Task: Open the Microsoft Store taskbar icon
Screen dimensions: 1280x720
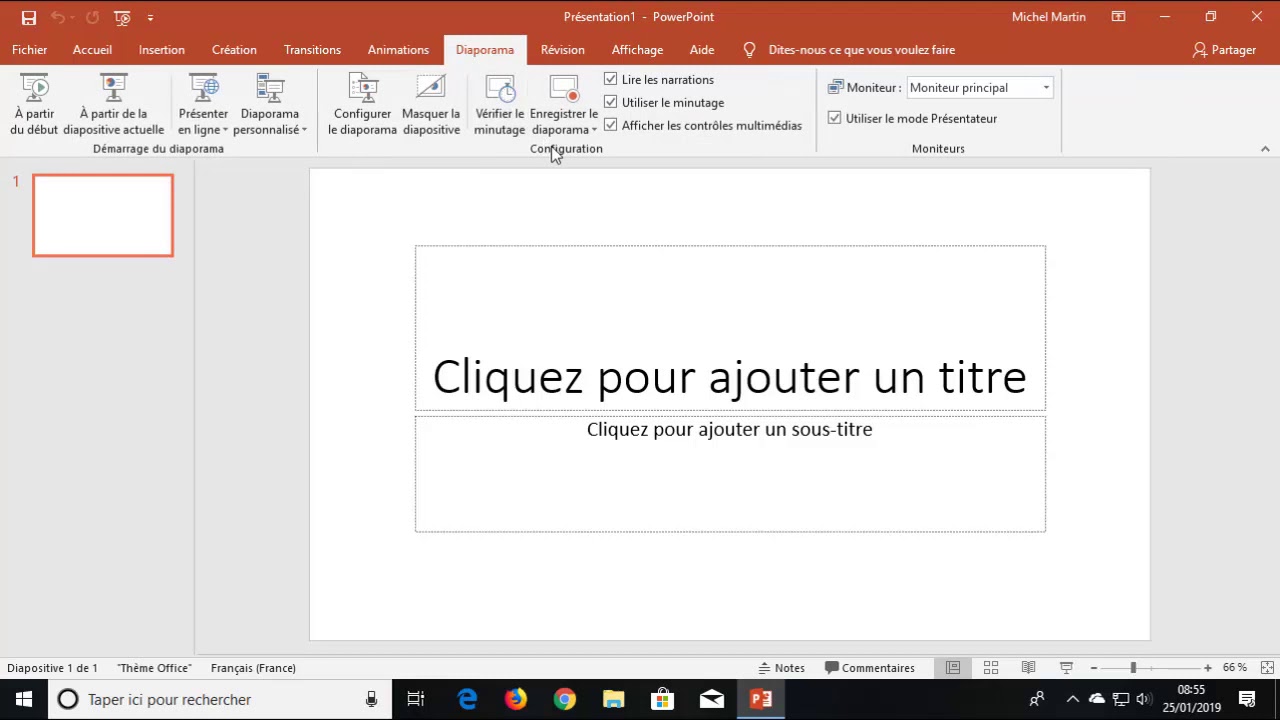Action: pyautogui.click(x=663, y=700)
